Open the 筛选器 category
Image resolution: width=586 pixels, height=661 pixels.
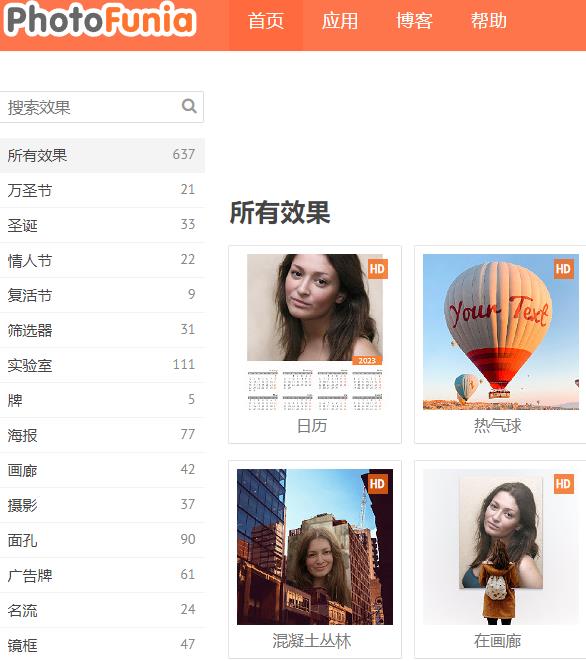pos(102,330)
